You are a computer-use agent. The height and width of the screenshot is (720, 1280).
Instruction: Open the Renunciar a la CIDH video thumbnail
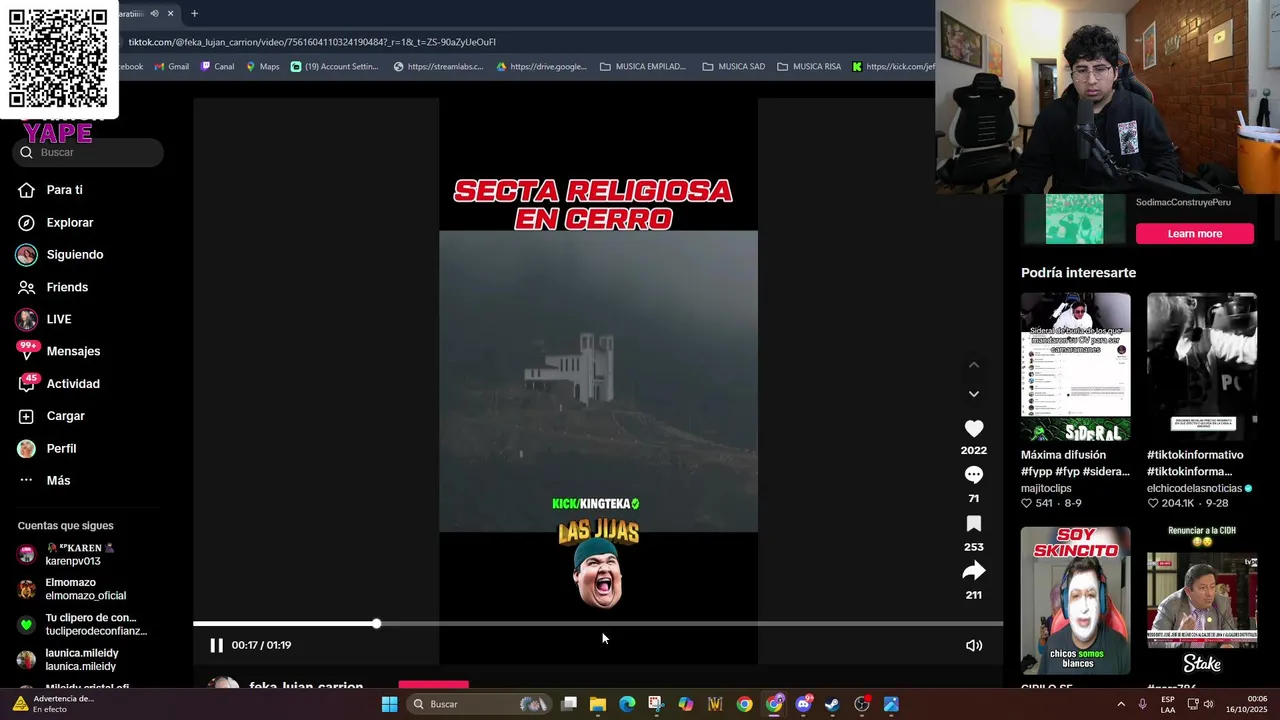coord(1201,600)
